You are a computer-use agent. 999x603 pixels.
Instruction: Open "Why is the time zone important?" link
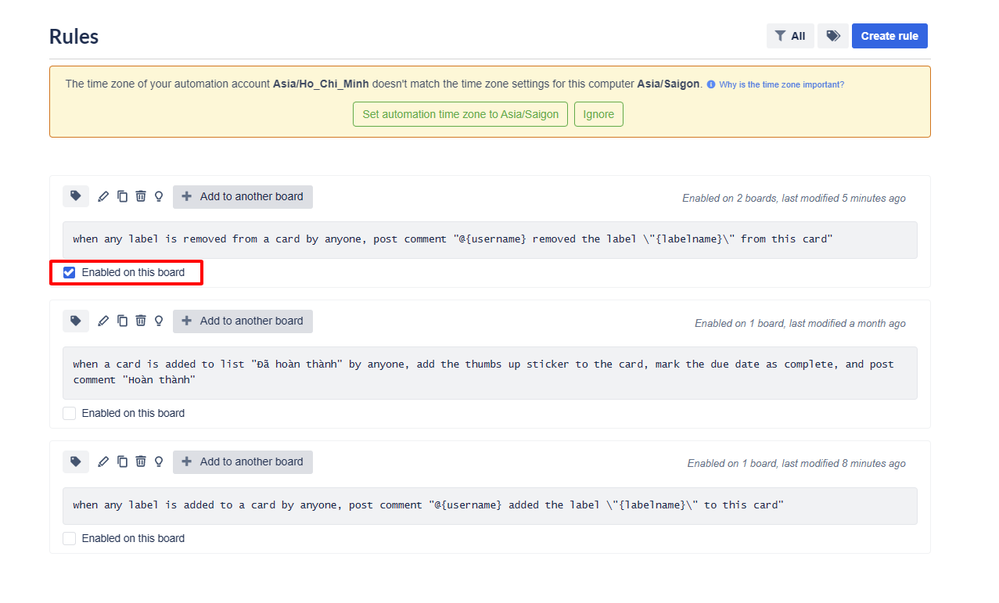[781, 84]
